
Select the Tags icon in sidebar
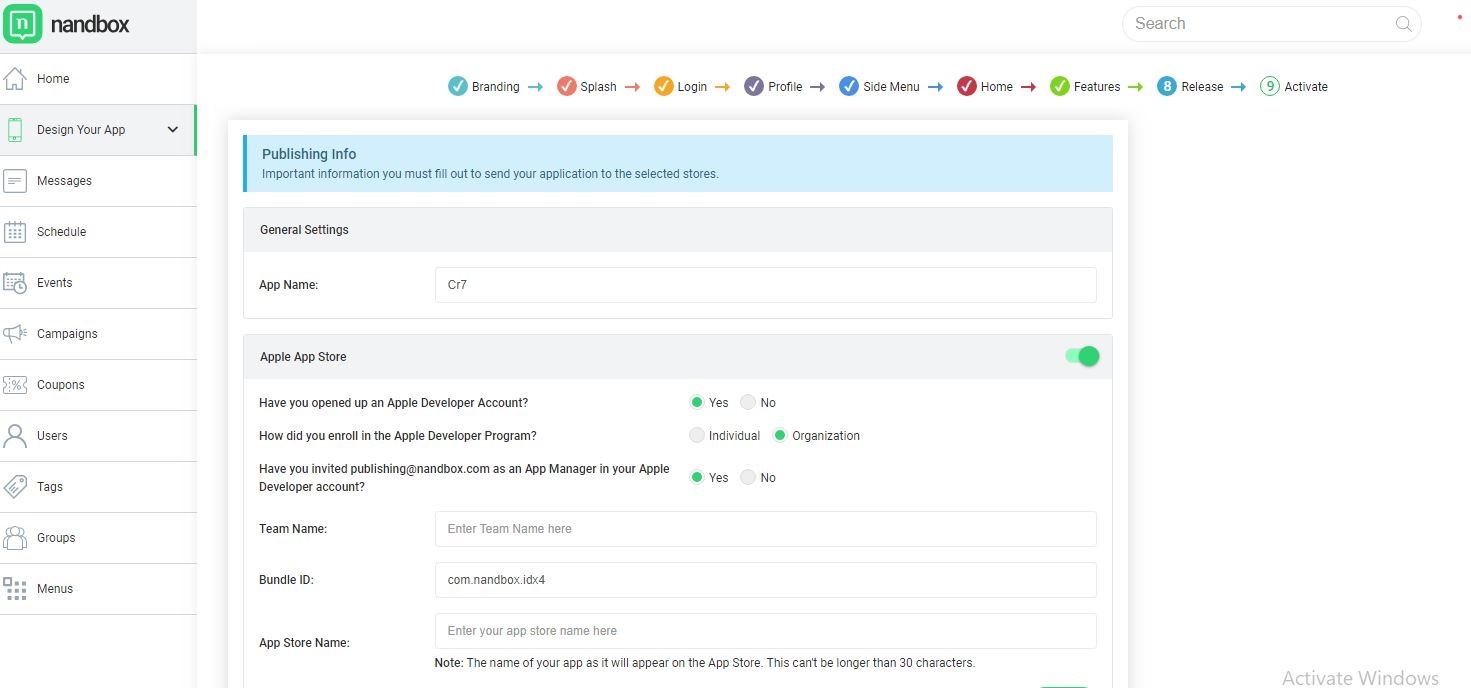click(x=15, y=487)
